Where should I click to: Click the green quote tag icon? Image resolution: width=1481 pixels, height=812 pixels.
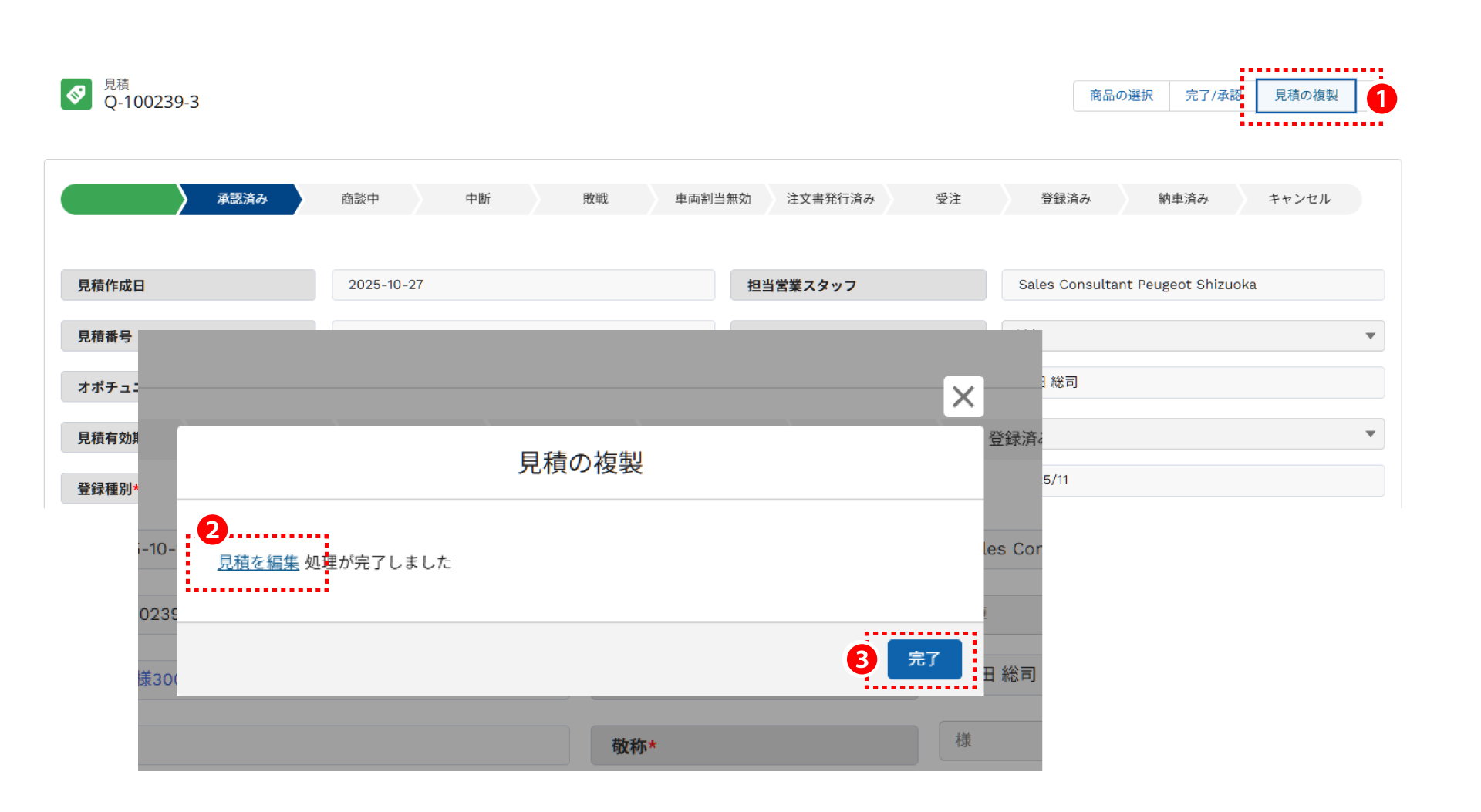tap(76, 94)
